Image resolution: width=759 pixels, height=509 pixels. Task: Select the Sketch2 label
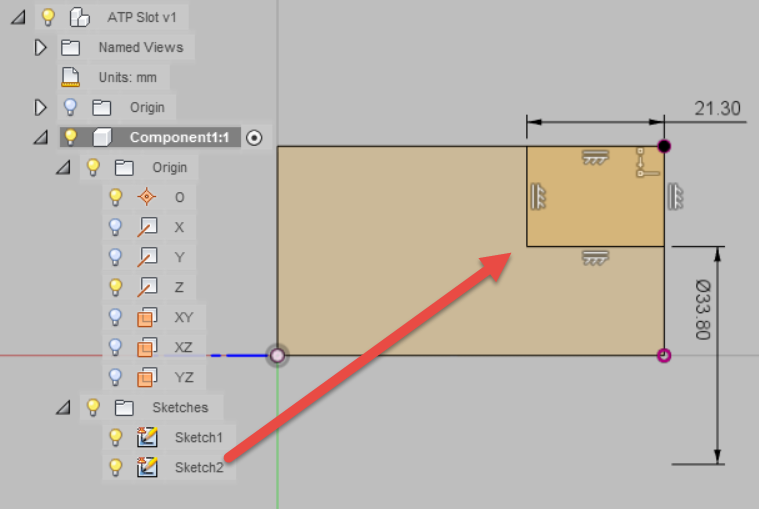[199, 467]
